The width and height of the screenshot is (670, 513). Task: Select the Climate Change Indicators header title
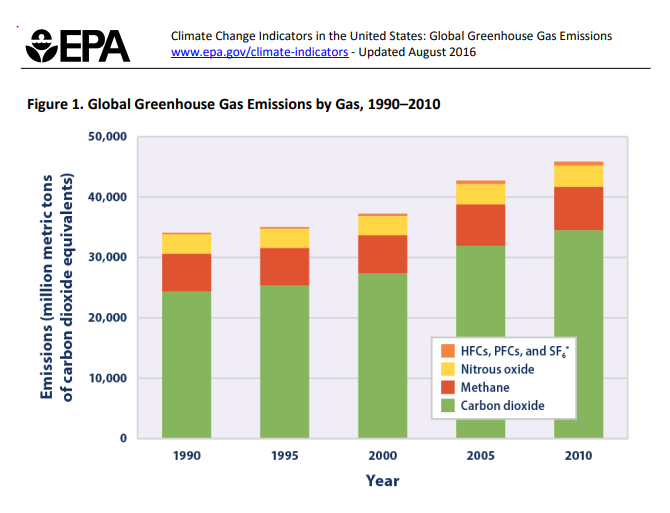coord(392,36)
